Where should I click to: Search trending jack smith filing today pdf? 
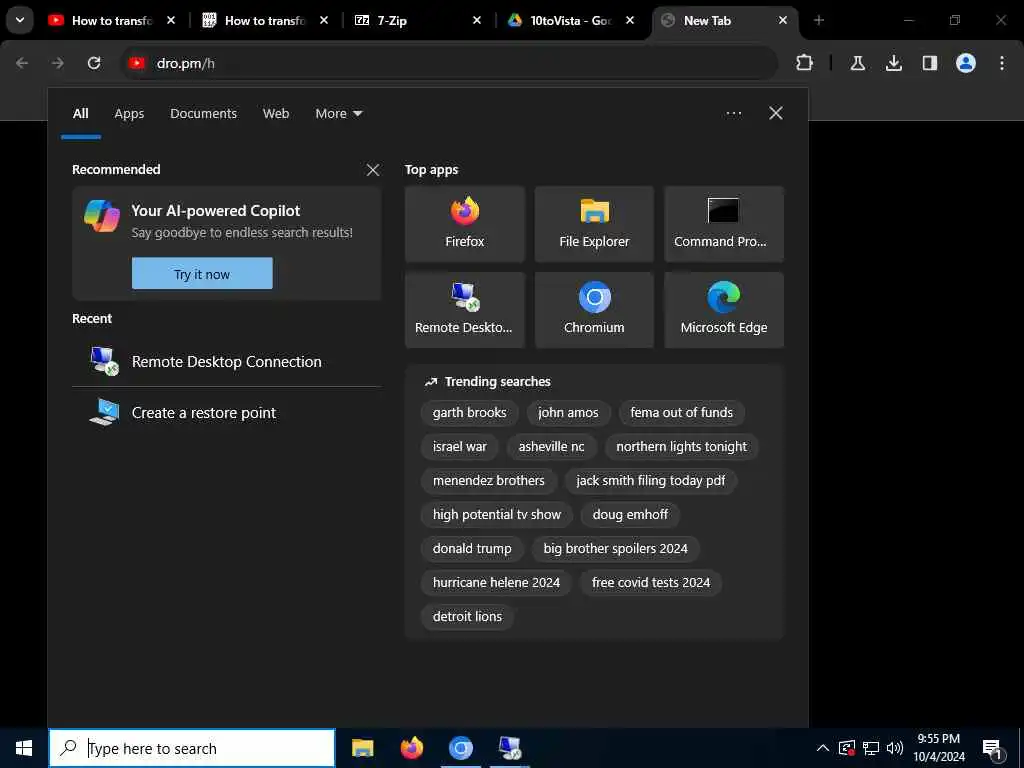650,481
